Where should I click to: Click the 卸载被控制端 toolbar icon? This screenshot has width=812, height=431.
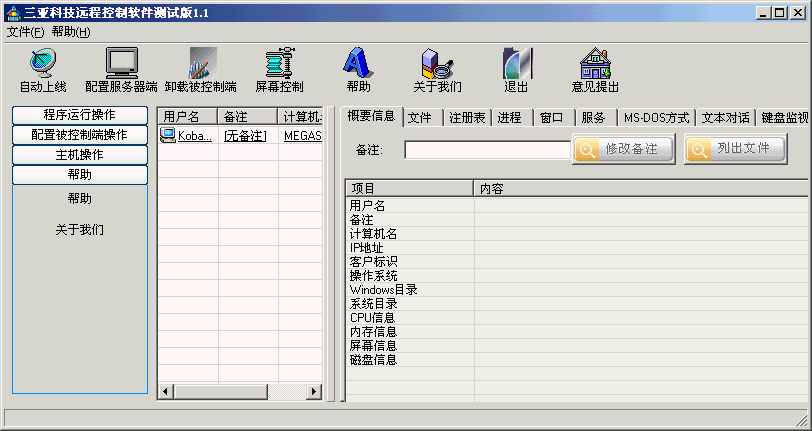[200, 64]
